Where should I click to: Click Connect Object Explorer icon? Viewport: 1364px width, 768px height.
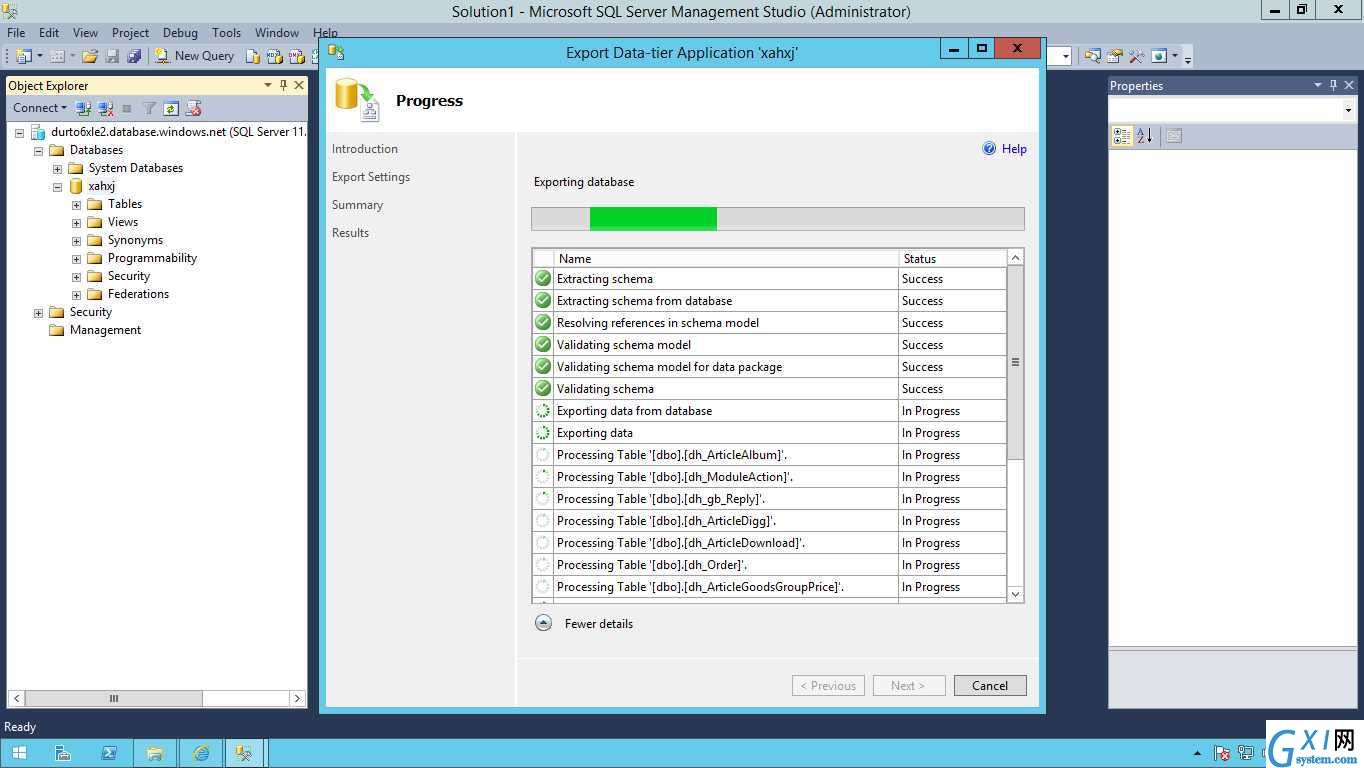tap(83, 108)
